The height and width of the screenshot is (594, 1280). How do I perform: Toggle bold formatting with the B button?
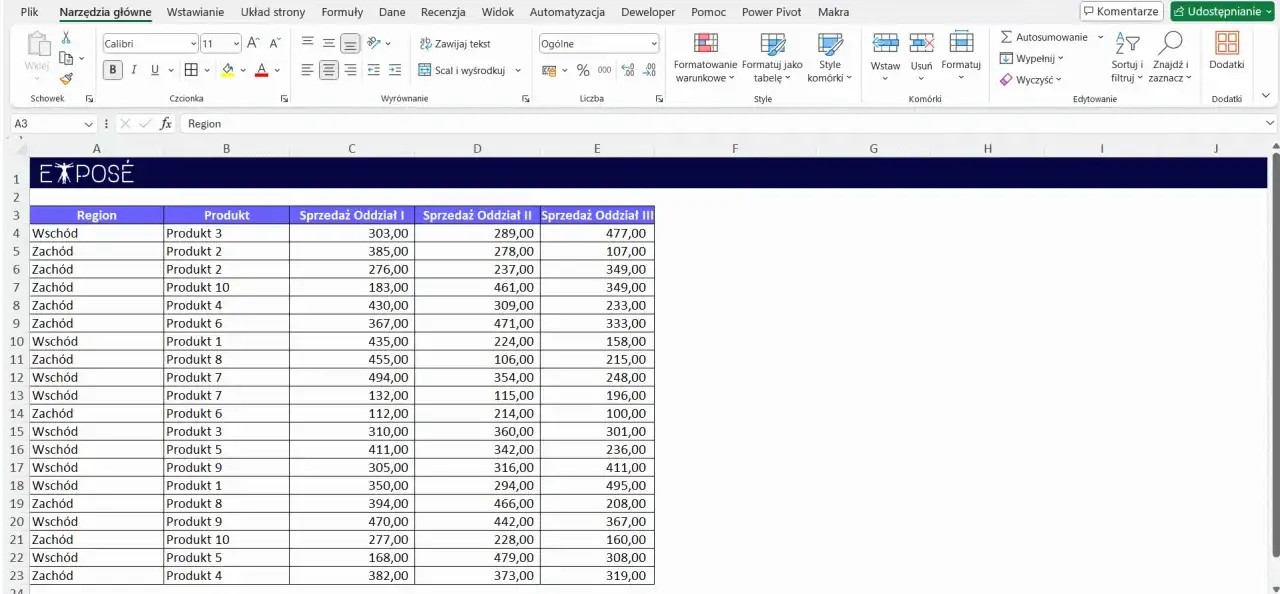(112, 70)
